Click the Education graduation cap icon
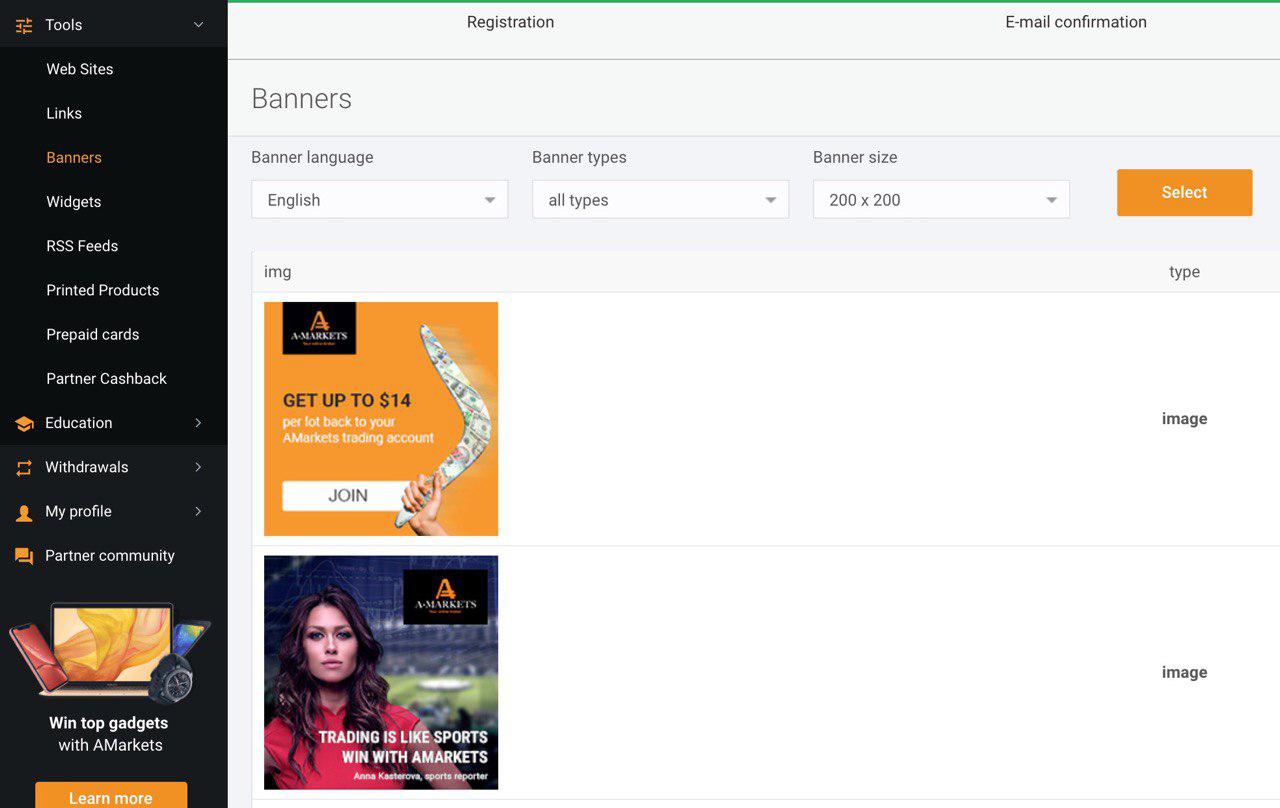 point(24,424)
